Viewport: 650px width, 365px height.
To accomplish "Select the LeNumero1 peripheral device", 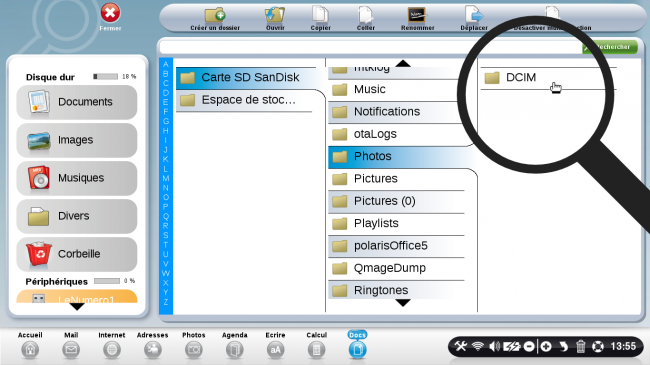I will [x=77, y=297].
